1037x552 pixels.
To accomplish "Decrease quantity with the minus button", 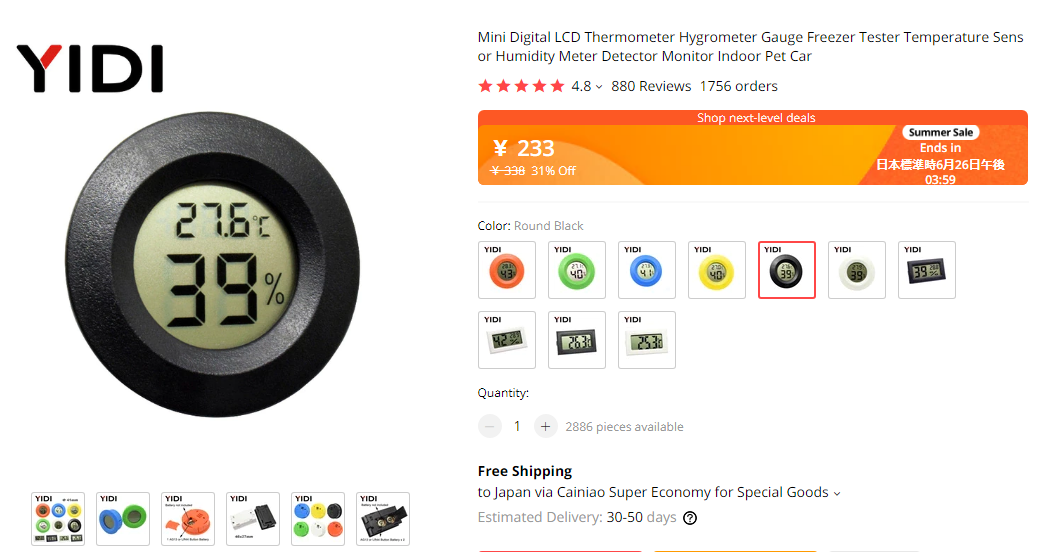I will (x=489, y=426).
